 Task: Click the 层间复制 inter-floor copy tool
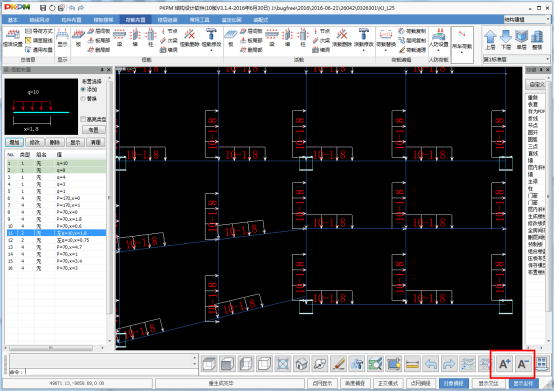tap(412, 40)
